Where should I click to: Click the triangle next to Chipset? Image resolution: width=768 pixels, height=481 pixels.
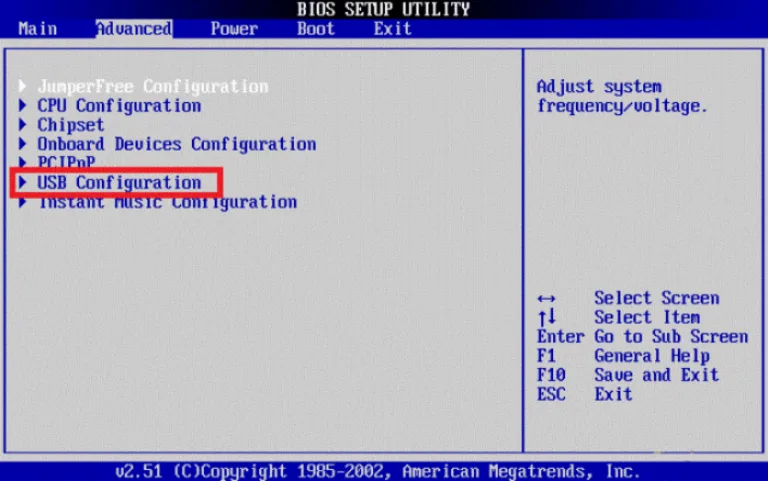click(x=22, y=124)
